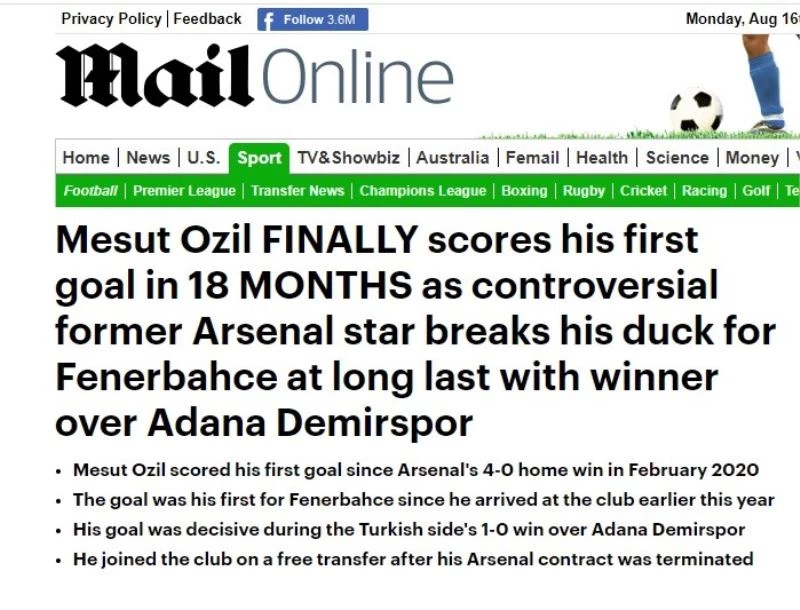Select the News section

coord(148,157)
